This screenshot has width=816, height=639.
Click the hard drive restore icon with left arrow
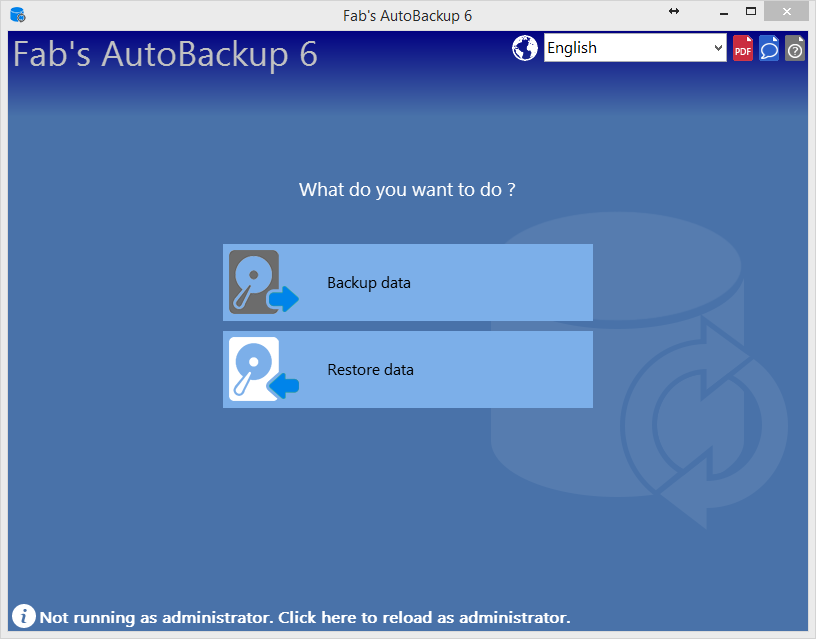coord(263,369)
